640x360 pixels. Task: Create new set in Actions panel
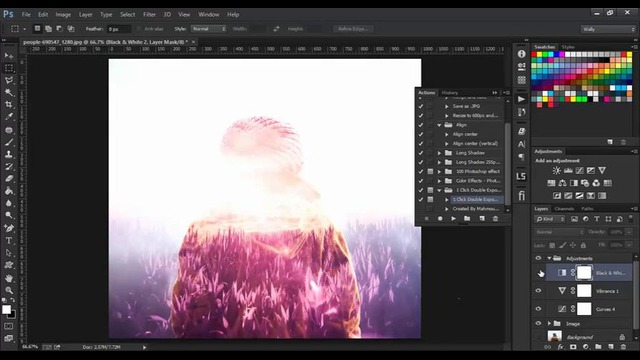(x=467, y=218)
